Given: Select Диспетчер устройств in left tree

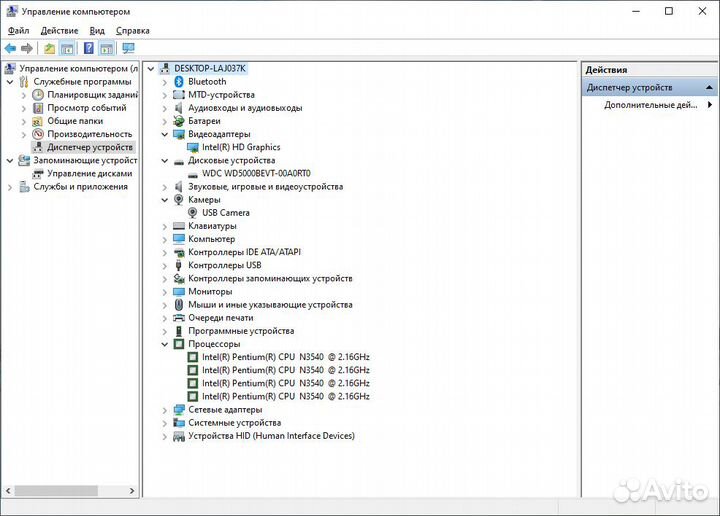Looking at the screenshot, I should (90, 147).
